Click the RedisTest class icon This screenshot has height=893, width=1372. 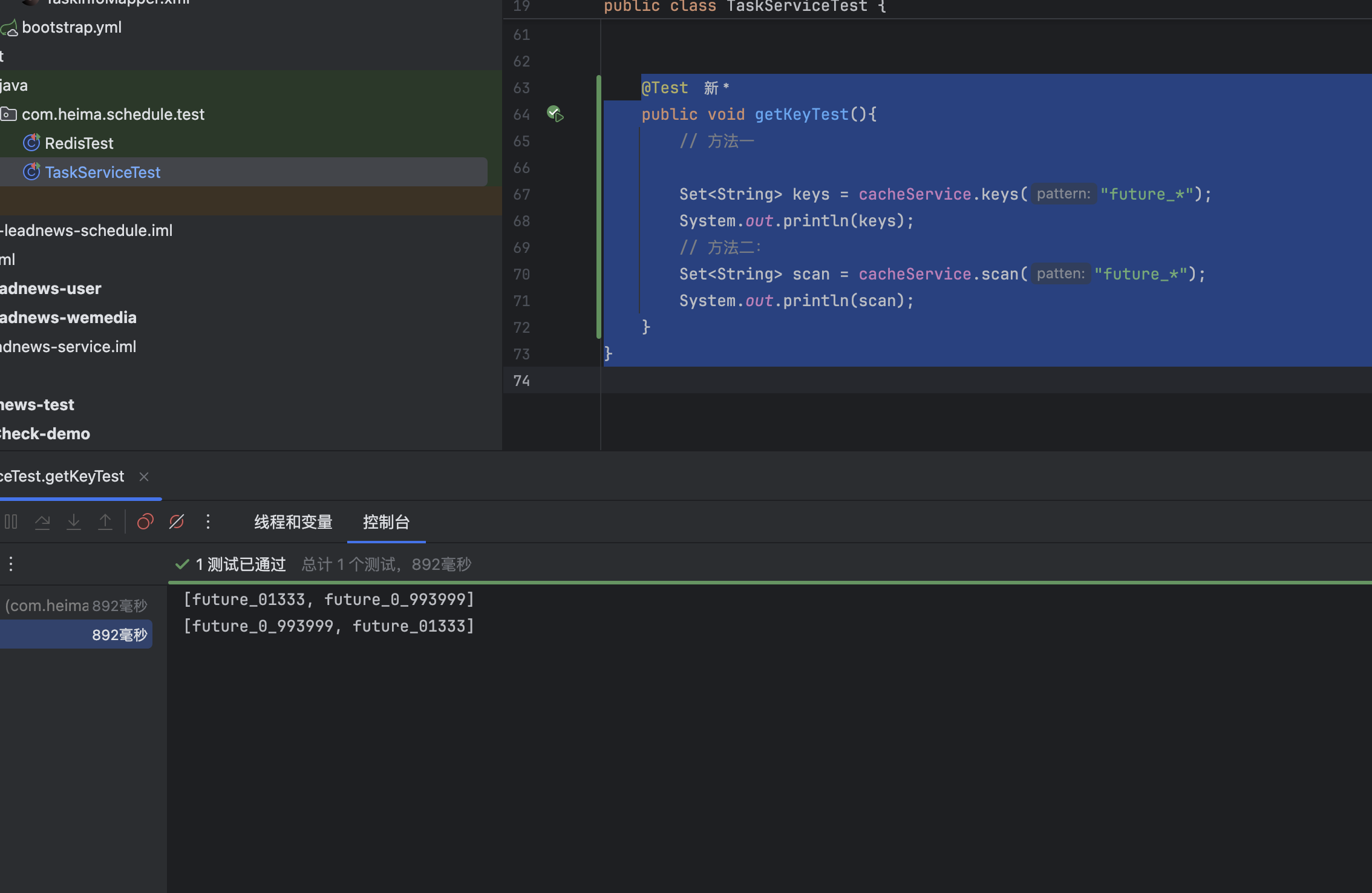point(31,143)
